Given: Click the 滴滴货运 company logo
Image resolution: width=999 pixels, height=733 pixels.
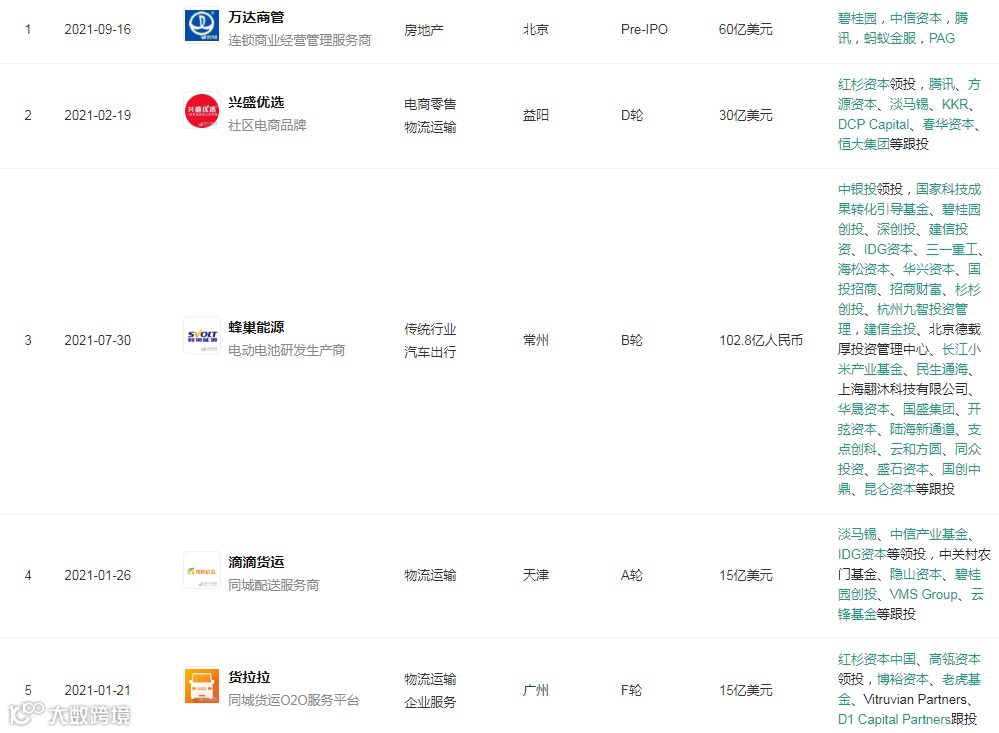Looking at the screenshot, I should click(x=202, y=570).
